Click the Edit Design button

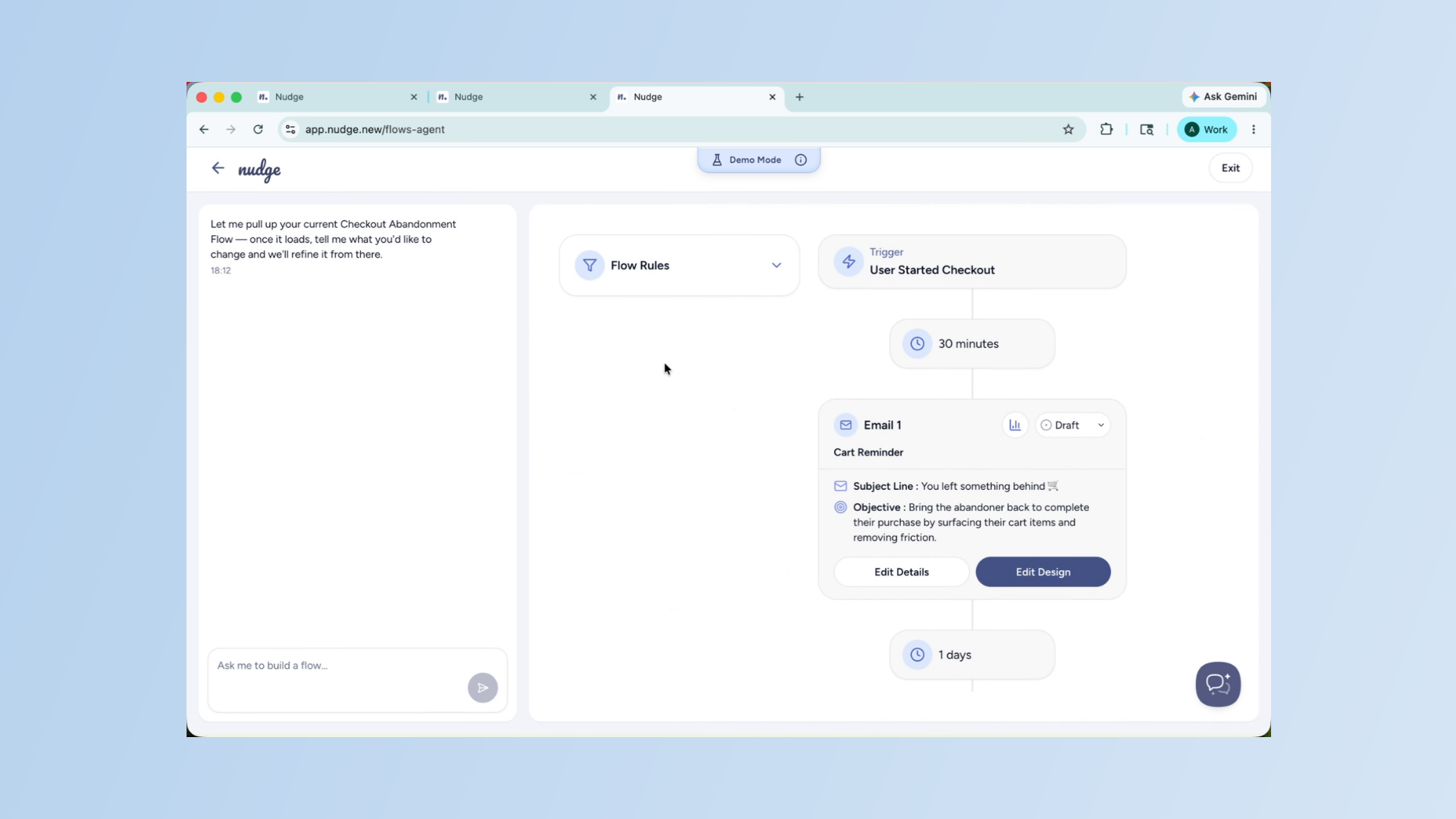coord(1043,572)
